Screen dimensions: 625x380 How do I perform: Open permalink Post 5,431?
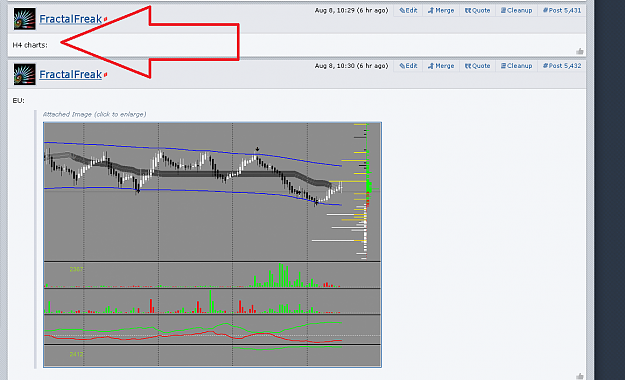[x=562, y=10]
